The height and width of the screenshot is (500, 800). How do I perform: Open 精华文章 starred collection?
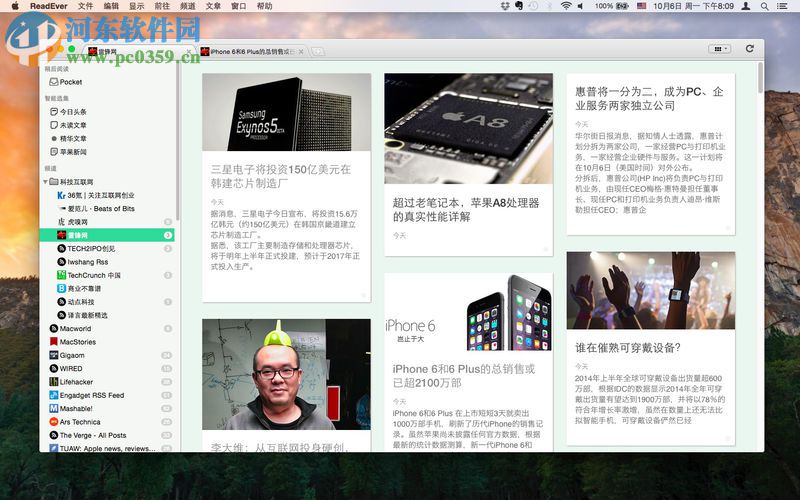coord(68,138)
